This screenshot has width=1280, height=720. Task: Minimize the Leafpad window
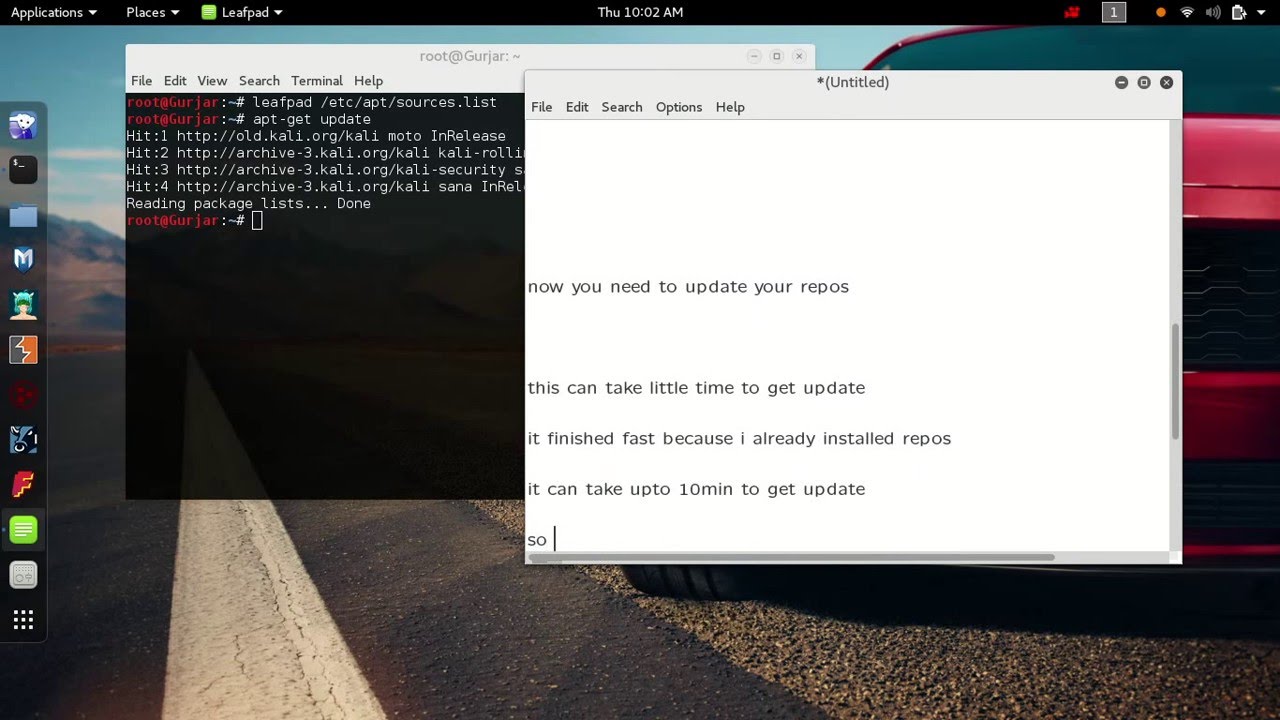pos(1121,83)
